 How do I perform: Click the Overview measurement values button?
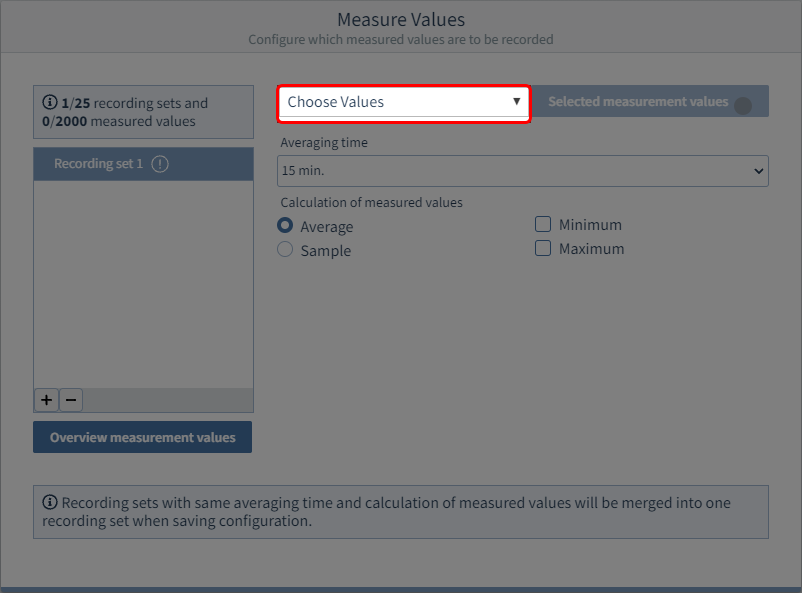pyautogui.click(x=142, y=437)
